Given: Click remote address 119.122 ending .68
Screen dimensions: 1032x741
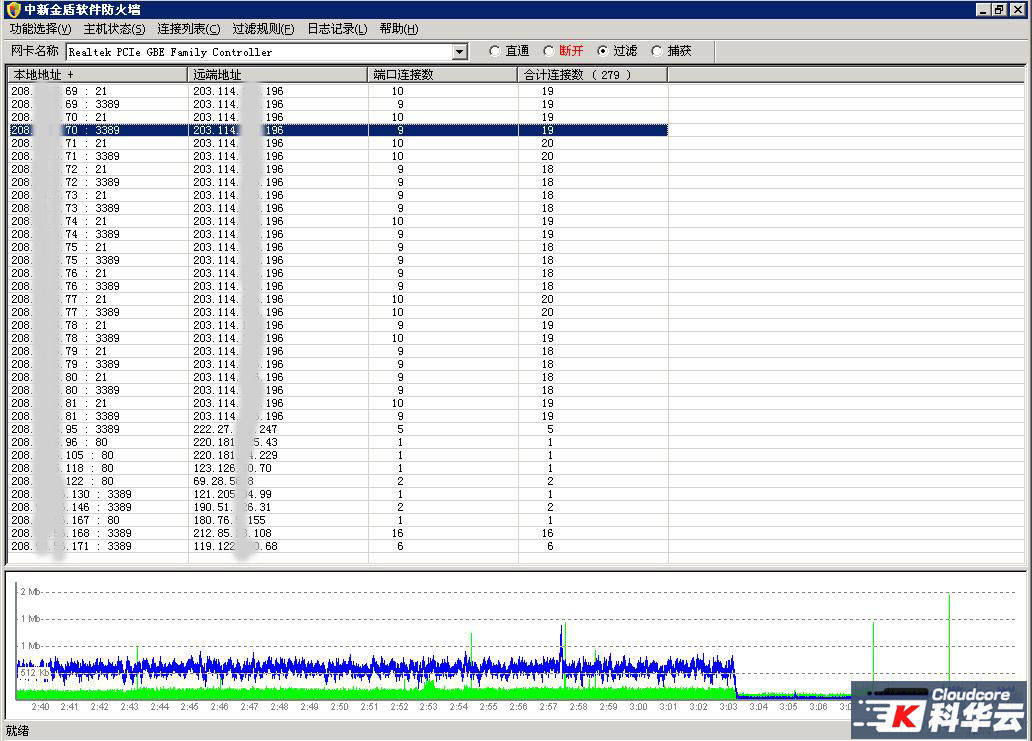Looking at the screenshot, I should point(235,546).
